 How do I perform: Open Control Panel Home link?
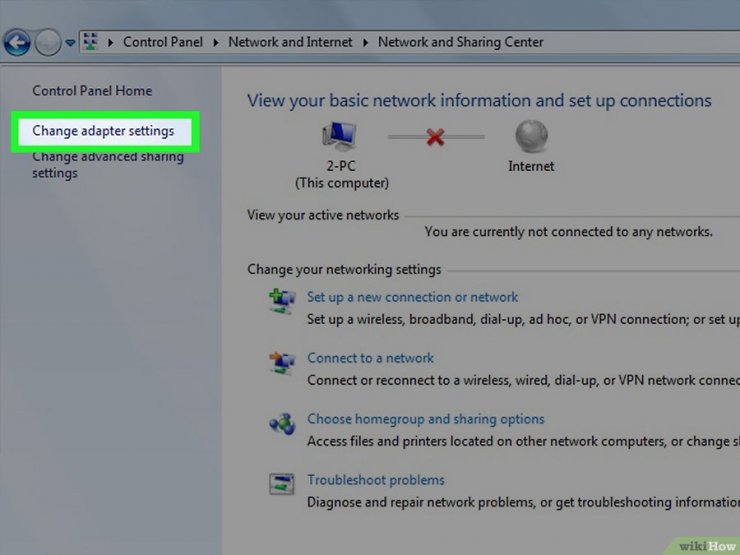click(x=92, y=91)
